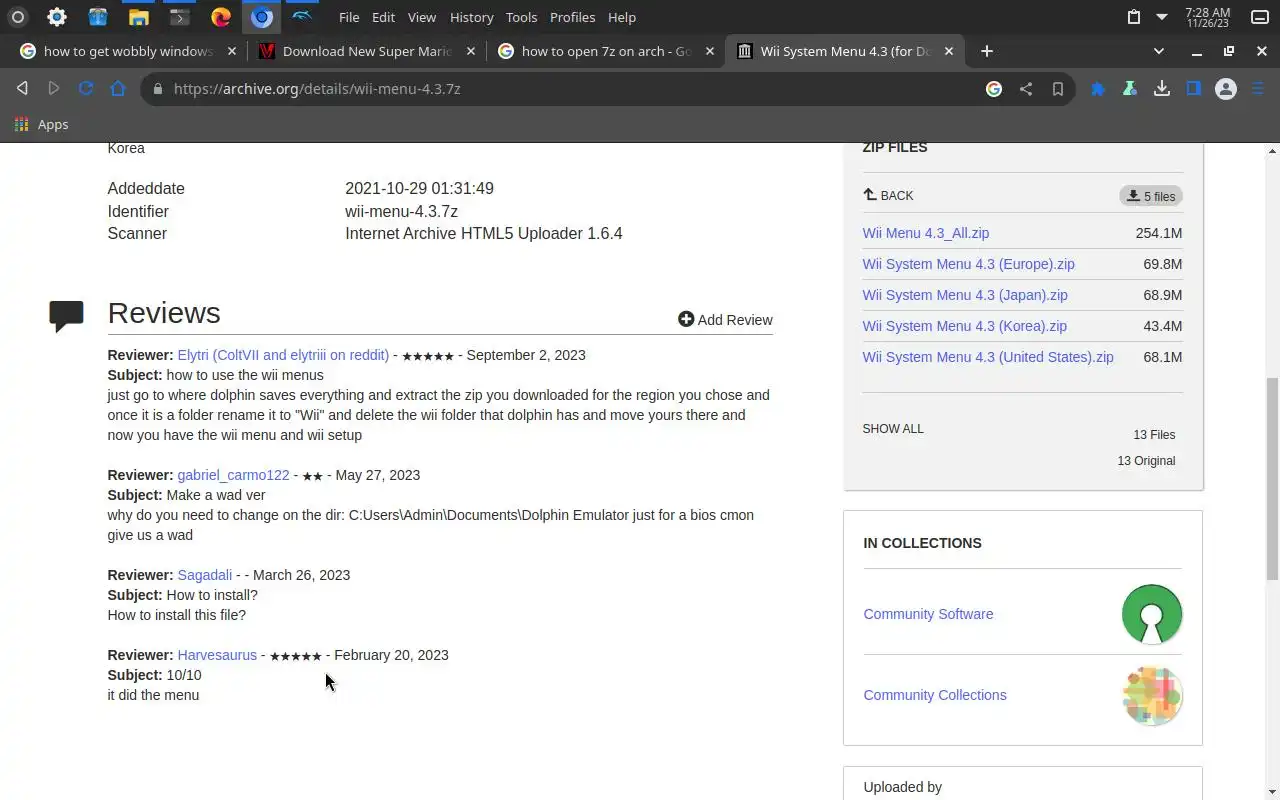Expand the system tray arrow
The height and width of the screenshot is (800, 1280).
click(x=1162, y=17)
